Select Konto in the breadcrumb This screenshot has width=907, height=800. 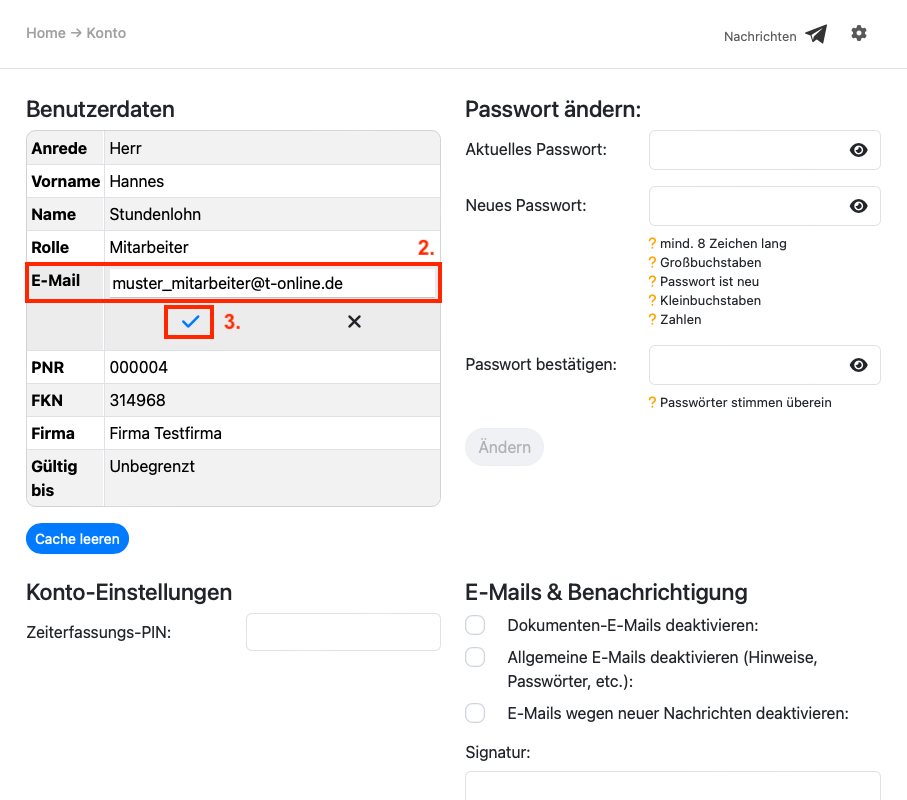[x=106, y=33]
